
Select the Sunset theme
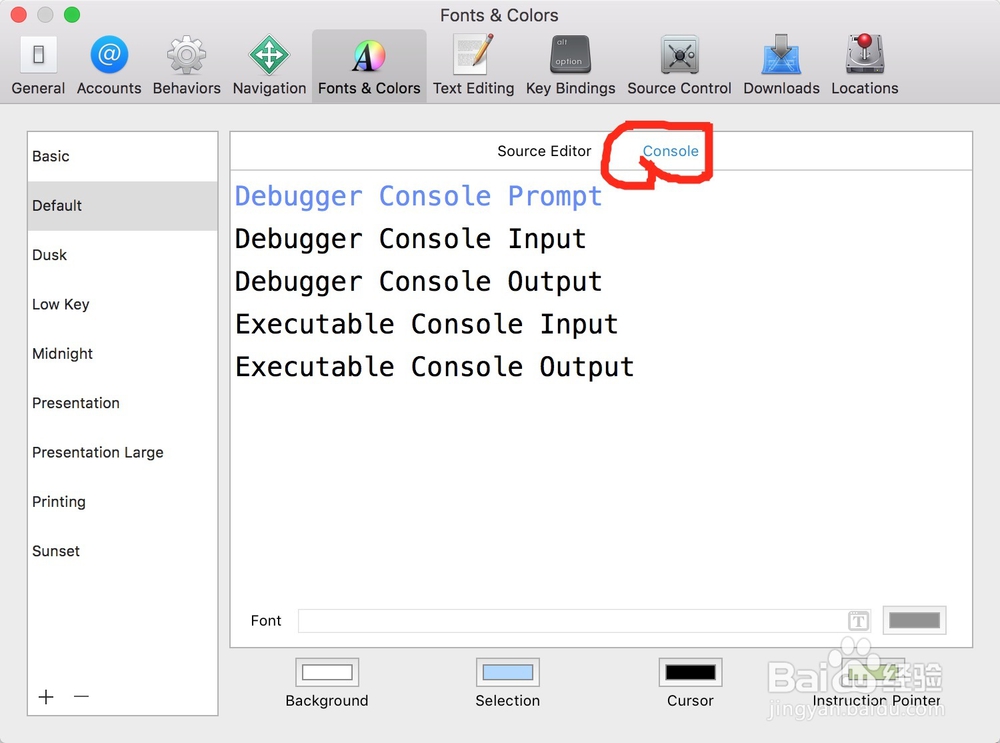click(x=122, y=551)
